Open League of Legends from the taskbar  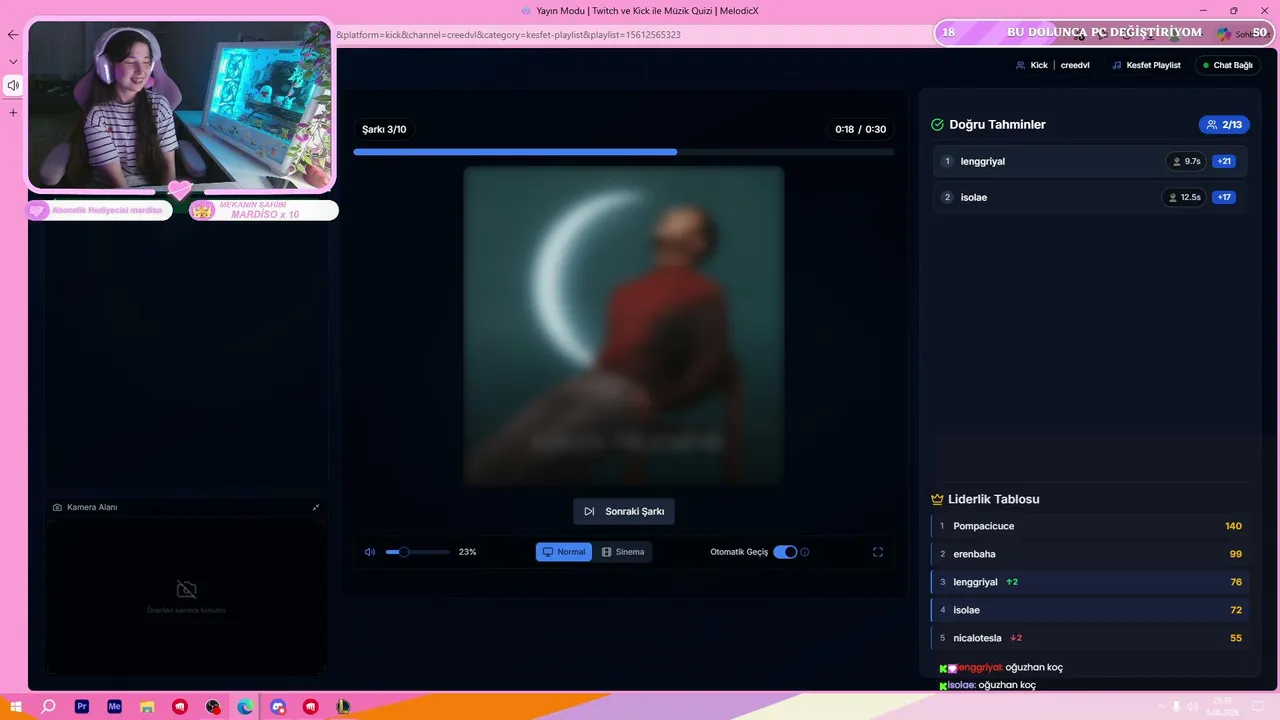click(343, 707)
